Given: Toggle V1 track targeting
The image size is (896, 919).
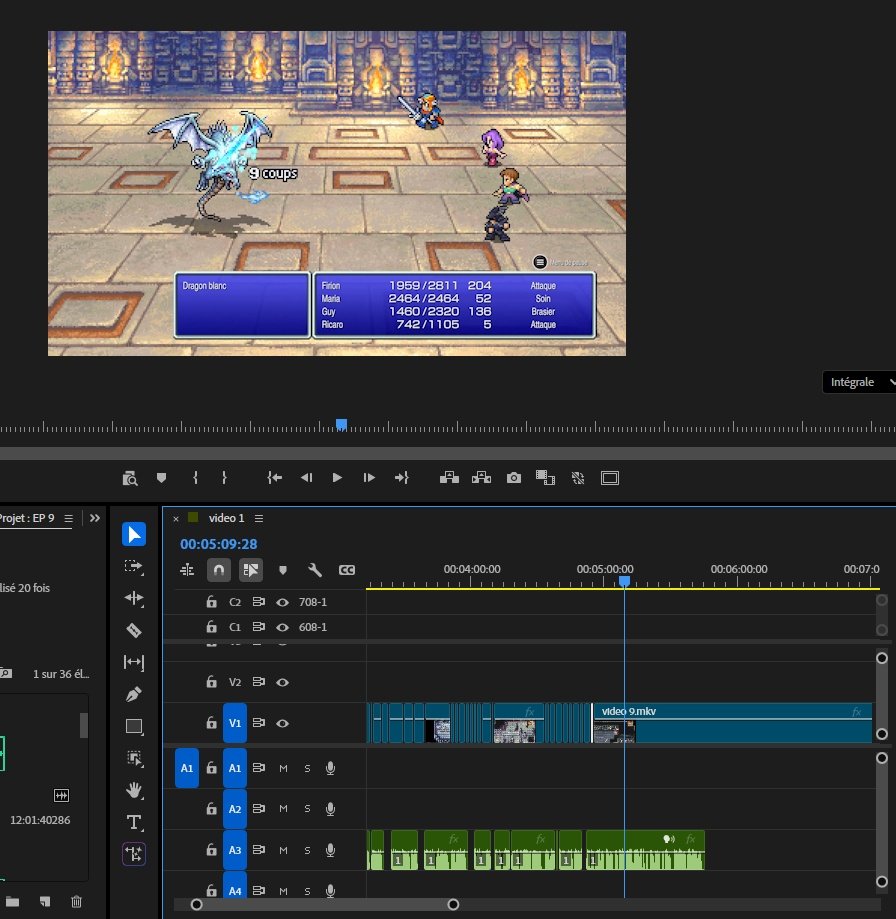Looking at the screenshot, I should [234, 723].
